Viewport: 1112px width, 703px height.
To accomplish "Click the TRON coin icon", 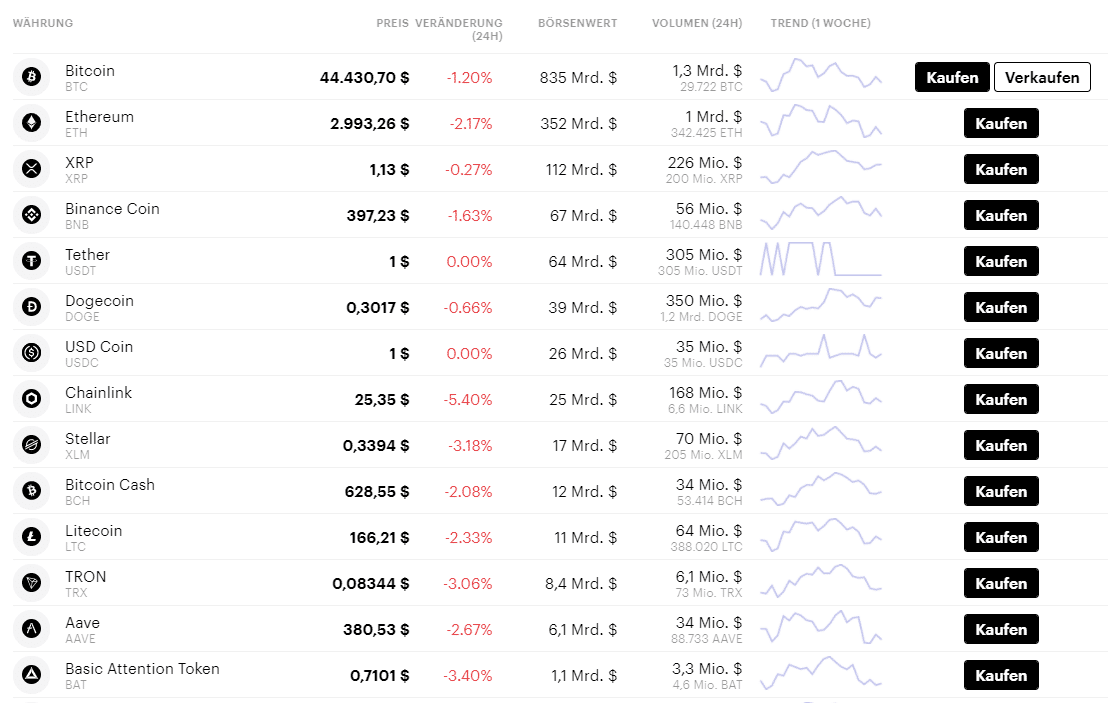I will click(31, 583).
